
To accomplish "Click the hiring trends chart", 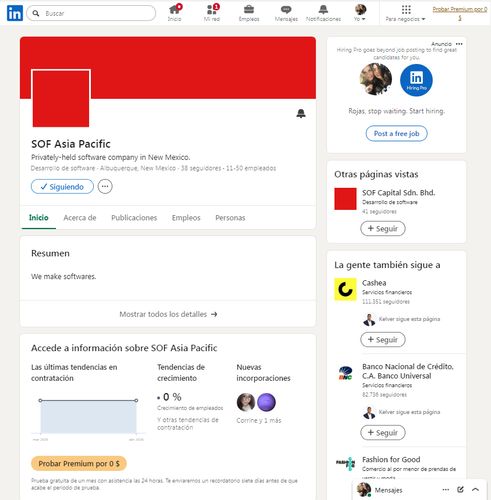I will point(88,418).
